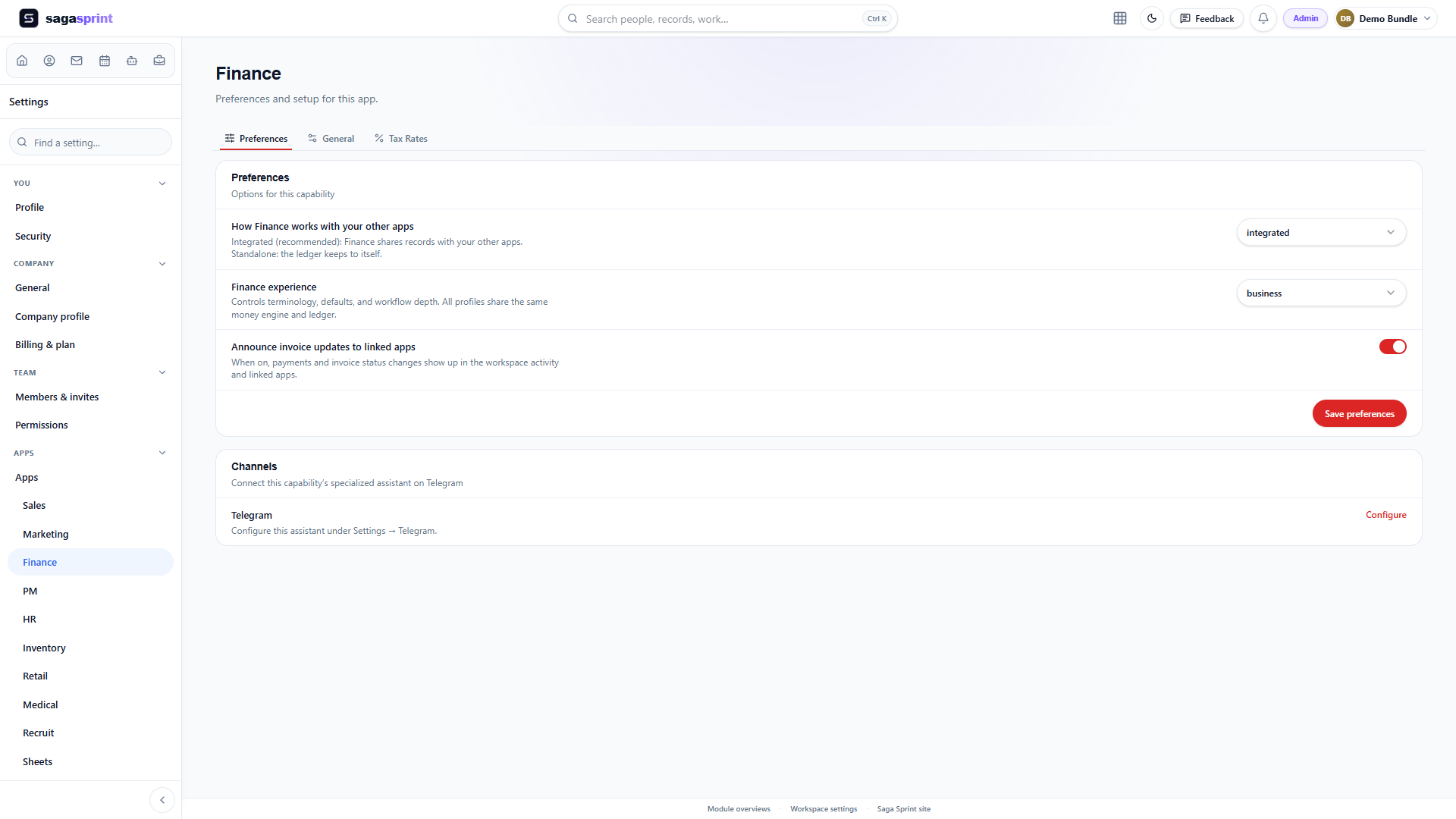Open the apps grid icon
The image size is (1456, 819).
coord(1120,18)
